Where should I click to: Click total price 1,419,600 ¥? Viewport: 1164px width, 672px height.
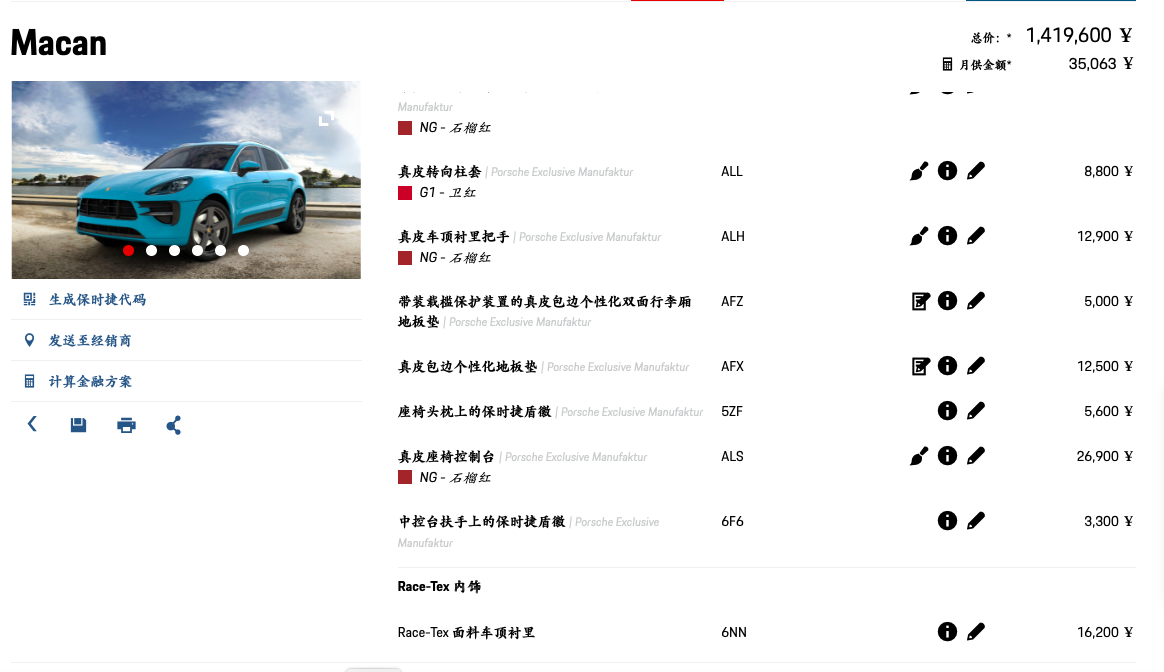(x=1079, y=35)
